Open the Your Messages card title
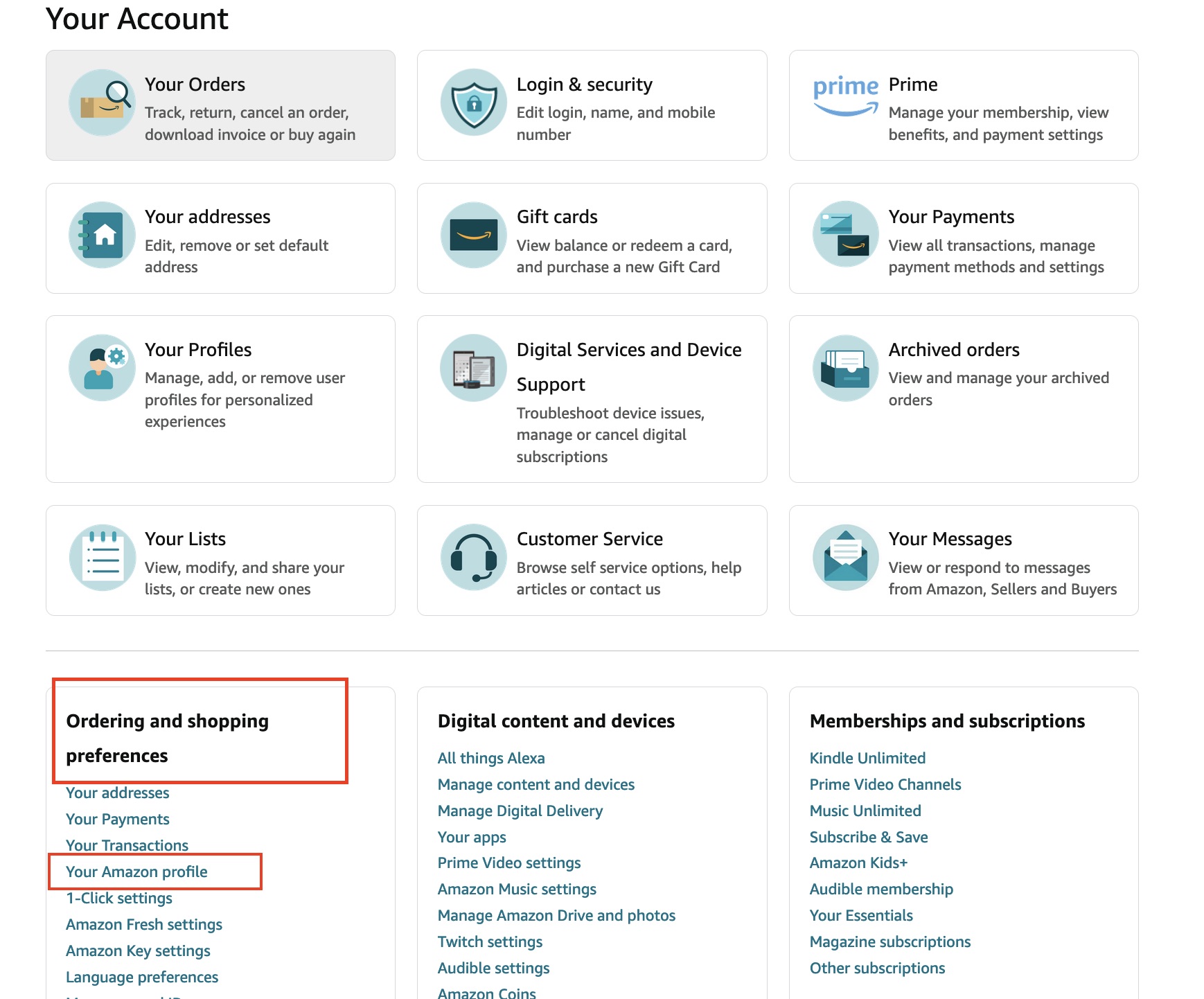The width and height of the screenshot is (1204, 999). click(x=950, y=539)
